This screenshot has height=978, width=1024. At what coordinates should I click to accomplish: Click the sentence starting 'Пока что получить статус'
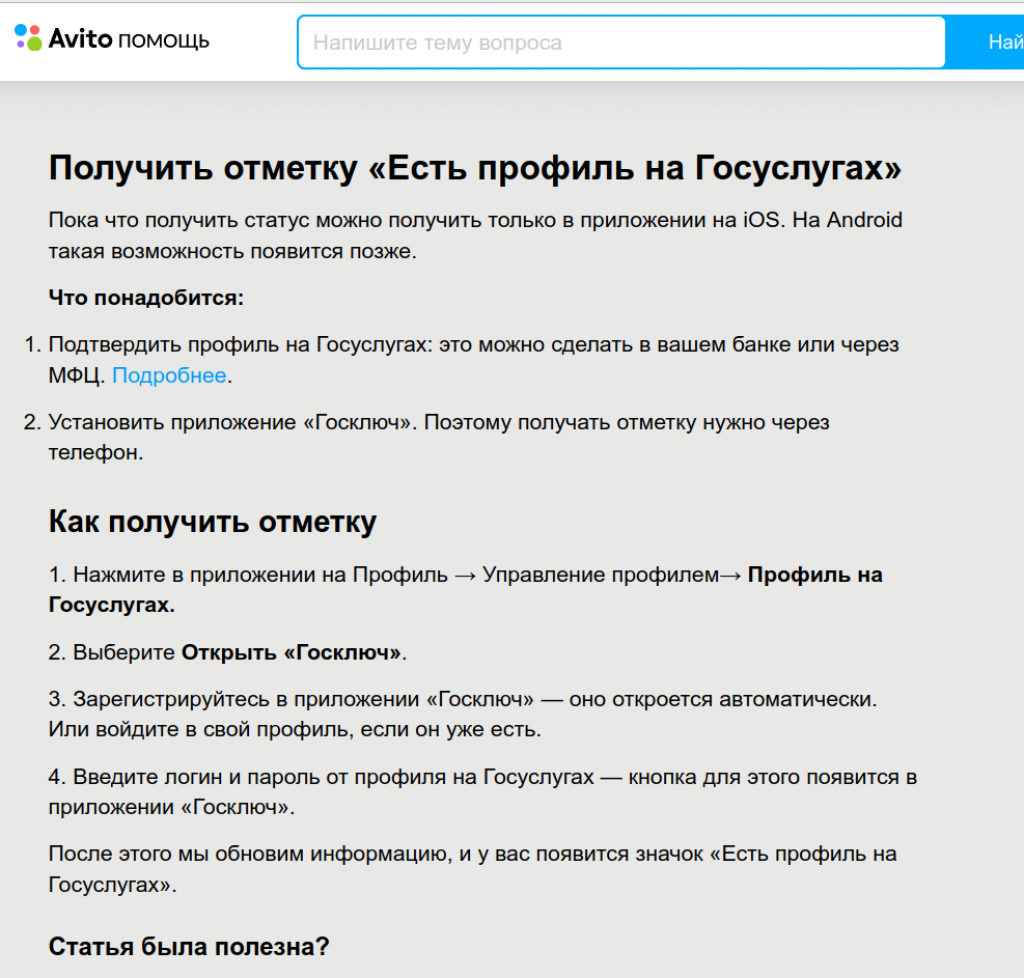point(475,235)
